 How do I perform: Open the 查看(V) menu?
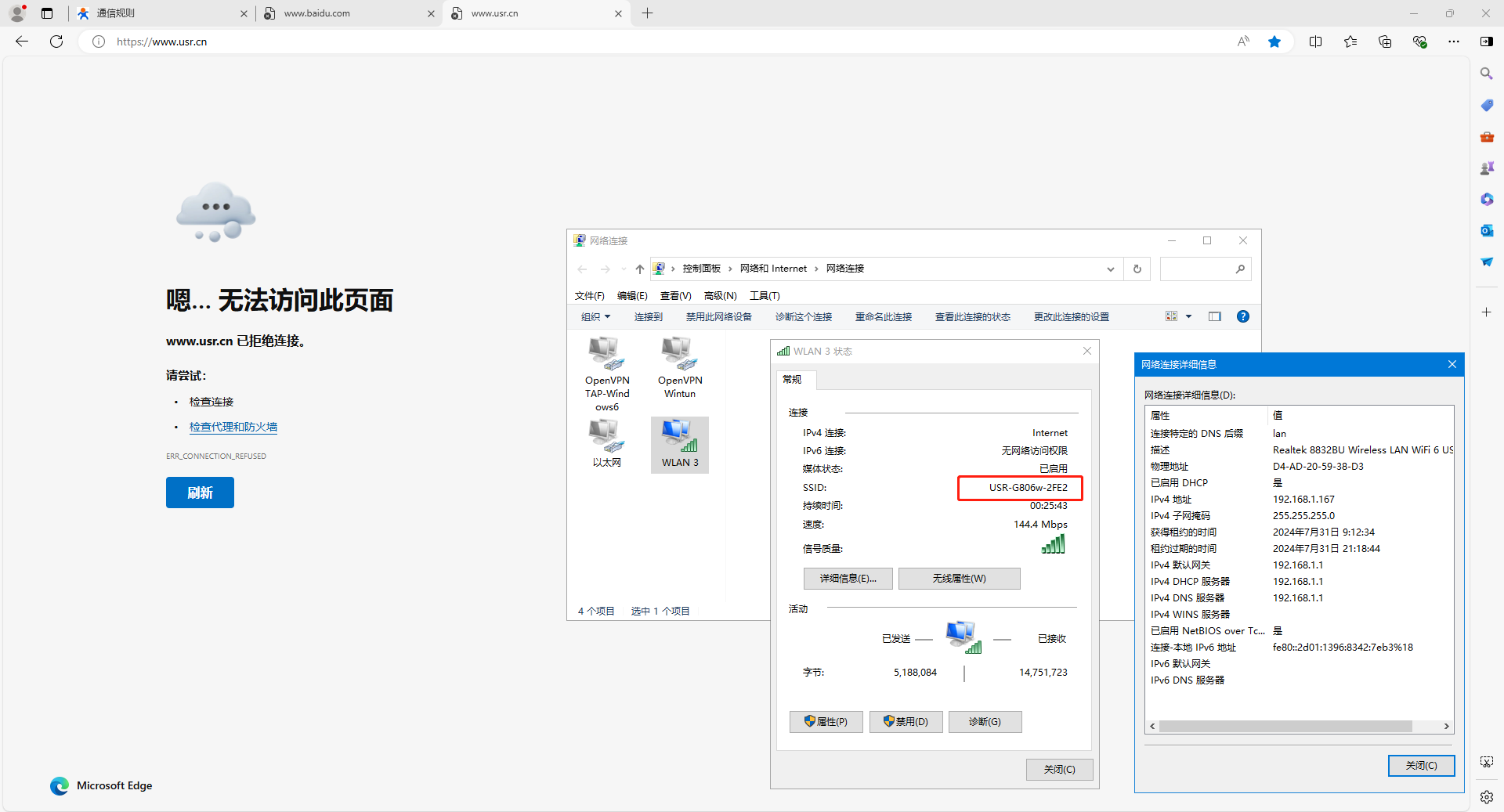[675, 295]
